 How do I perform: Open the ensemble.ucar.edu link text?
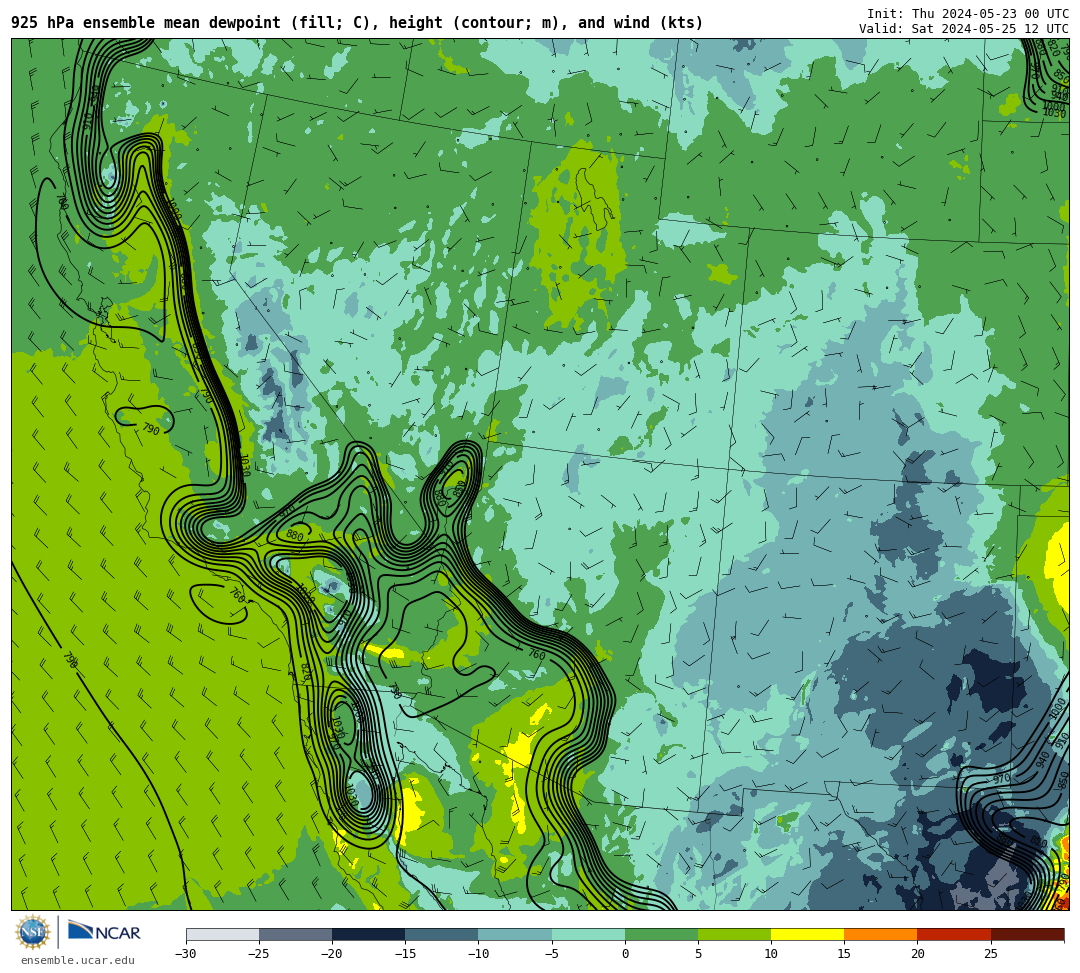pyautogui.click(x=78, y=960)
